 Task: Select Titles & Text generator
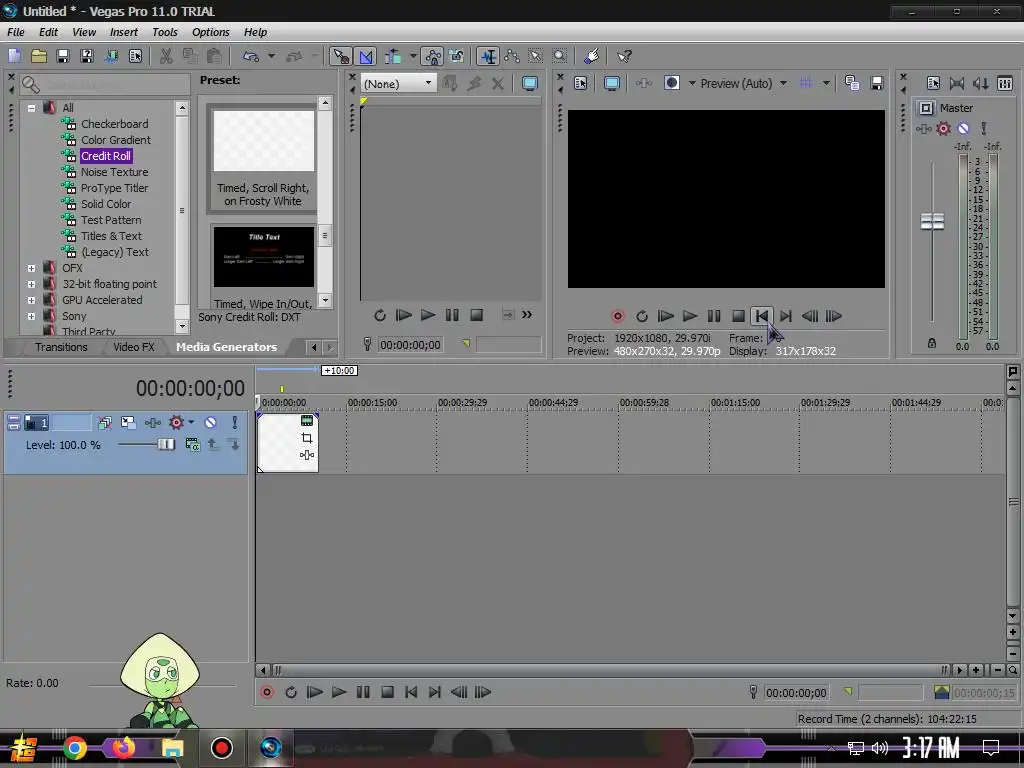click(x=111, y=236)
